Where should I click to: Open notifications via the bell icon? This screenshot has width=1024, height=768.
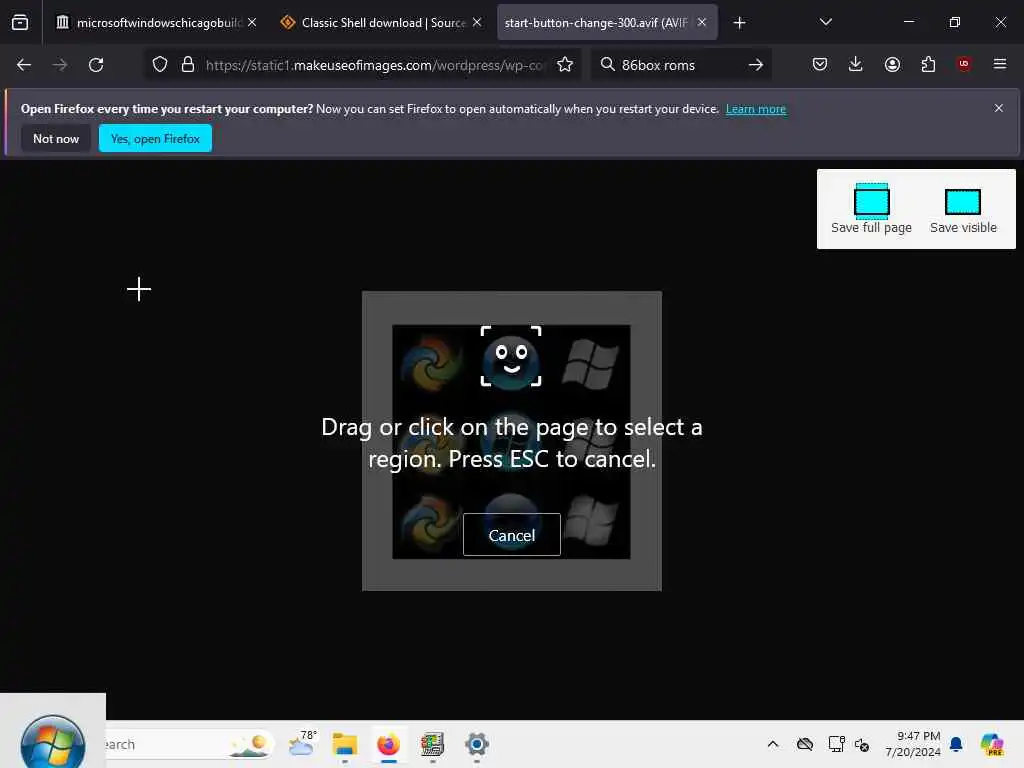pos(956,744)
